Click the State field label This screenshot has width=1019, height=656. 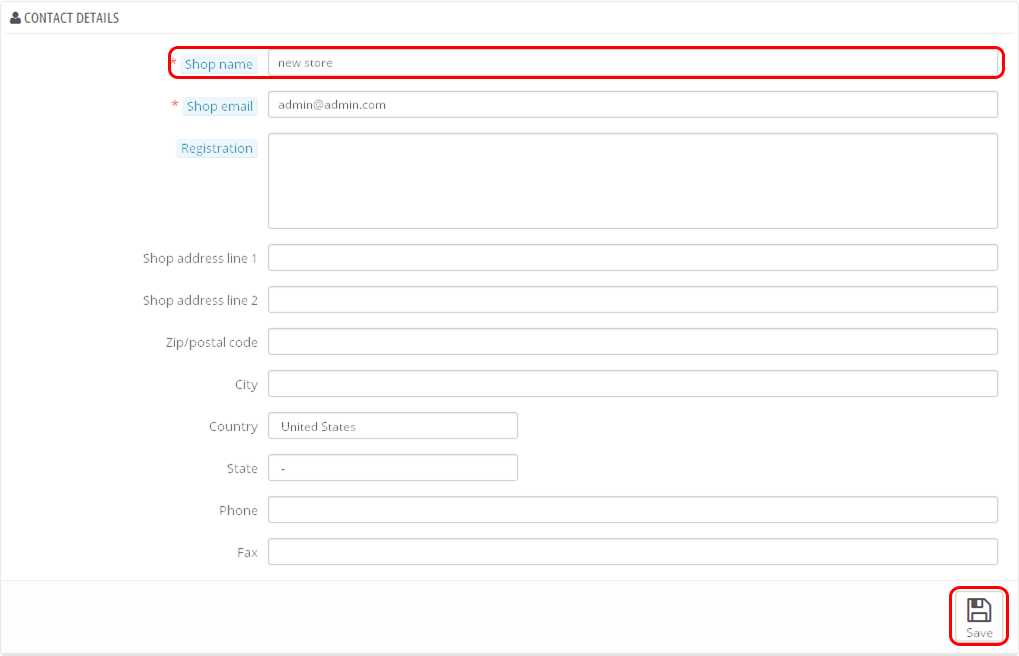(242, 468)
